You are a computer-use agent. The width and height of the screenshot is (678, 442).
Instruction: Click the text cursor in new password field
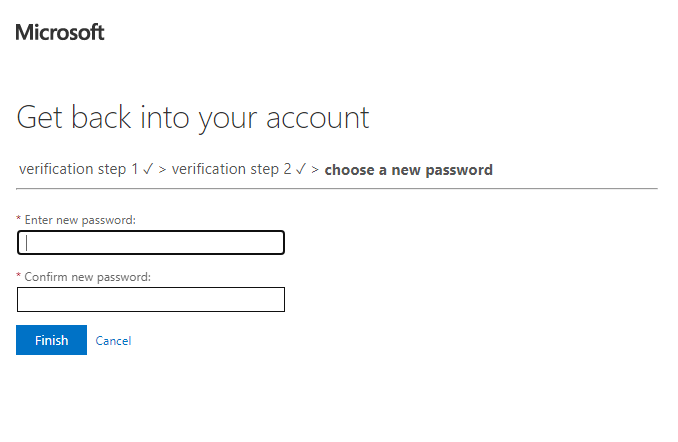click(x=27, y=243)
